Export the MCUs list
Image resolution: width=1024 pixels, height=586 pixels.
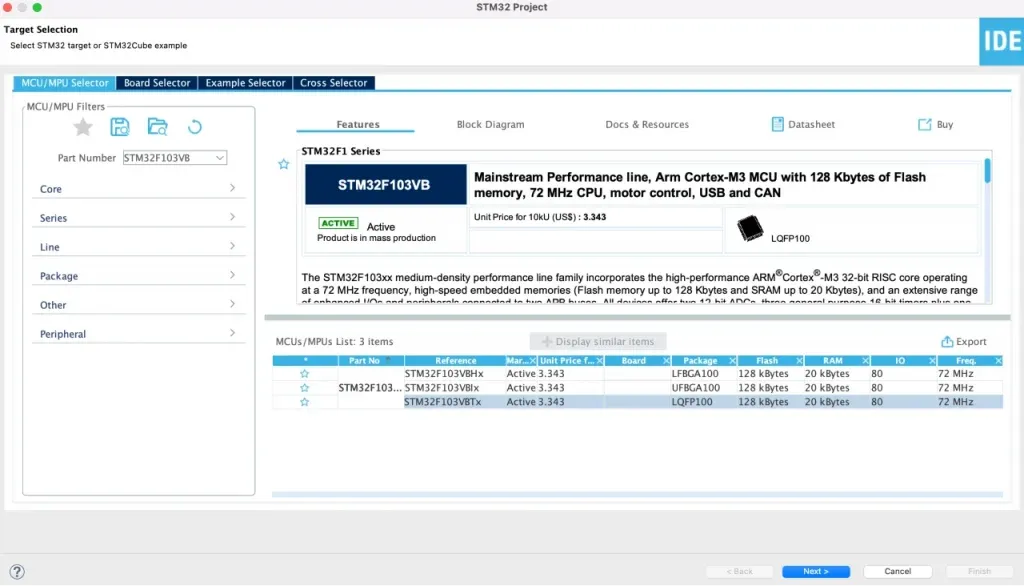[963, 341]
